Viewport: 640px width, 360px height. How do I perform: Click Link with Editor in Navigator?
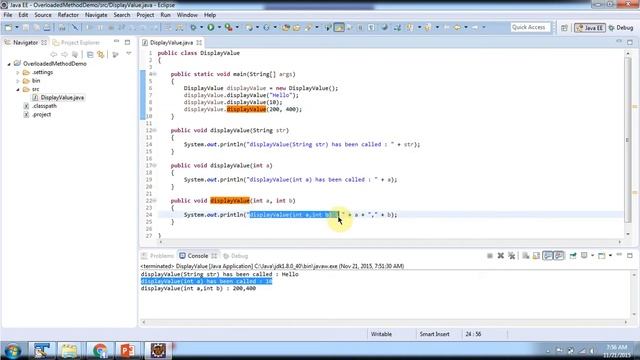click(100, 54)
